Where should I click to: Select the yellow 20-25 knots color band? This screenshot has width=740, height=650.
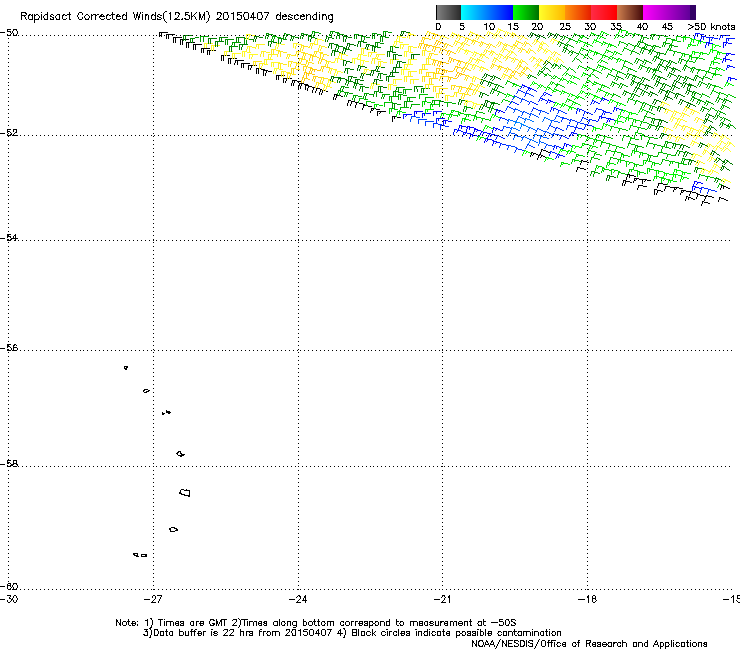click(552, 12)
